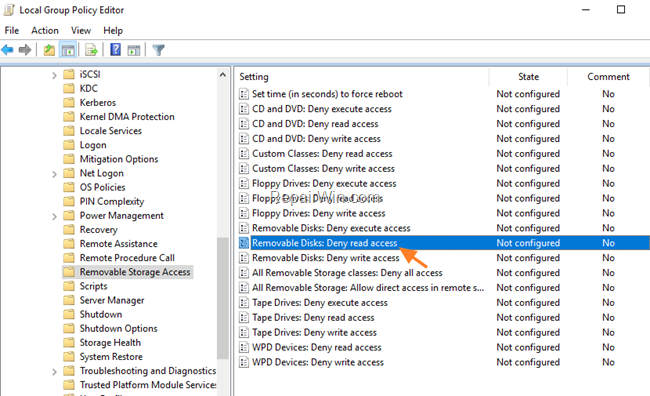Click the folder icon beside Removable Storage Access
The height and width of the screenshot is (396, 650).
pyautogui.click(x=69, y=272)
